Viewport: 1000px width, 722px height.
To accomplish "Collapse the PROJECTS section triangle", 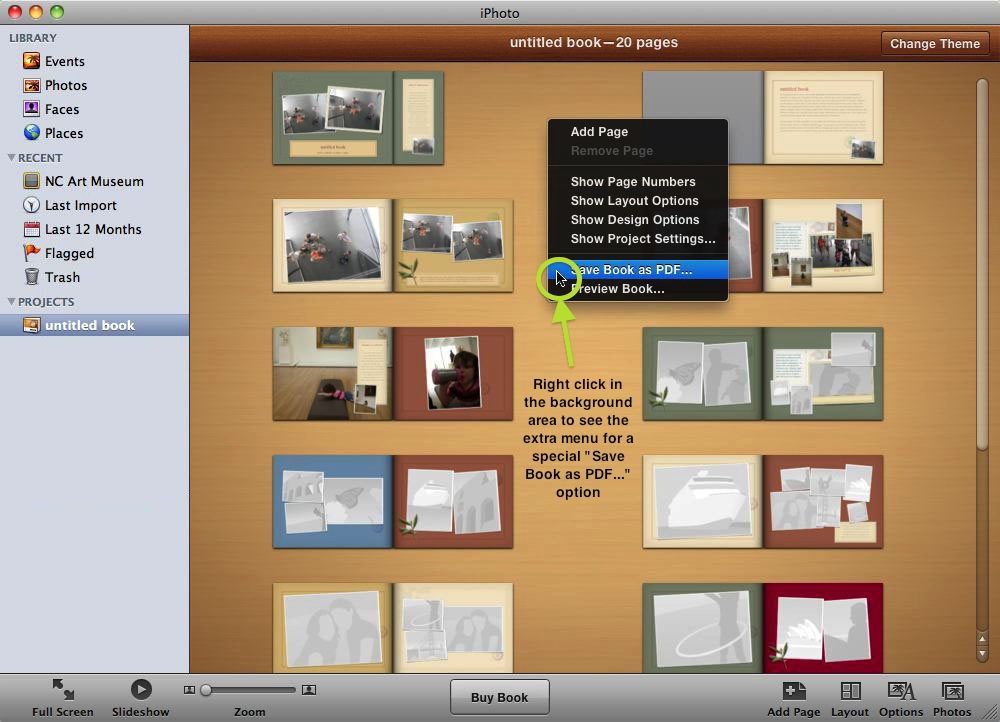I will tap(12, 302).
